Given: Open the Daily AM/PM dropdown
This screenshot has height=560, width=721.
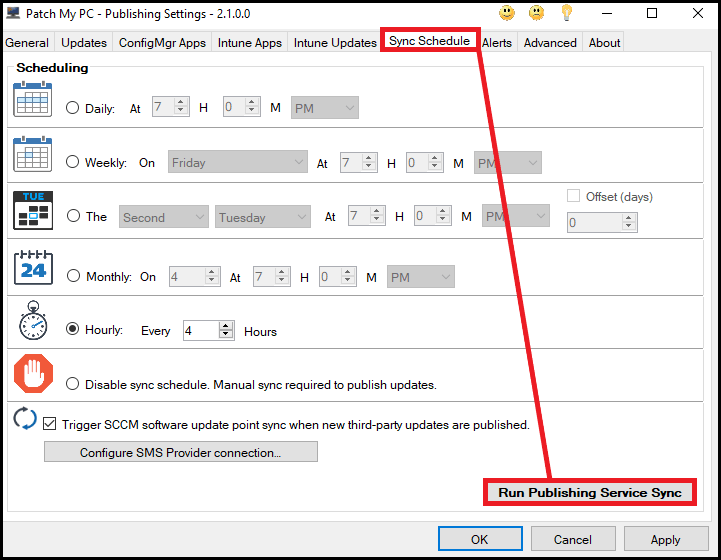Looking at the screenshot, I should tap(325, 108).
